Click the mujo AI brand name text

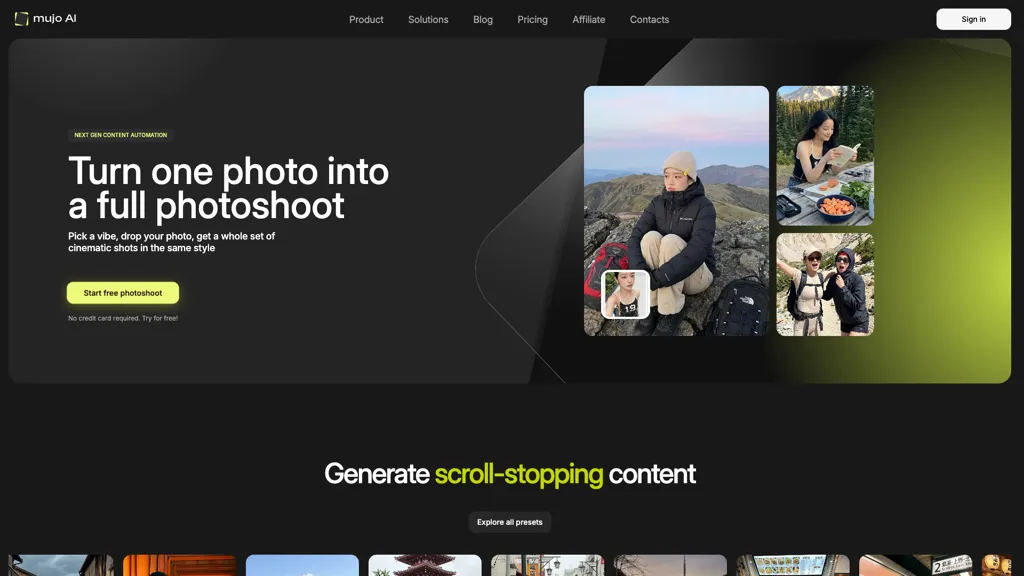coord(55,18)
